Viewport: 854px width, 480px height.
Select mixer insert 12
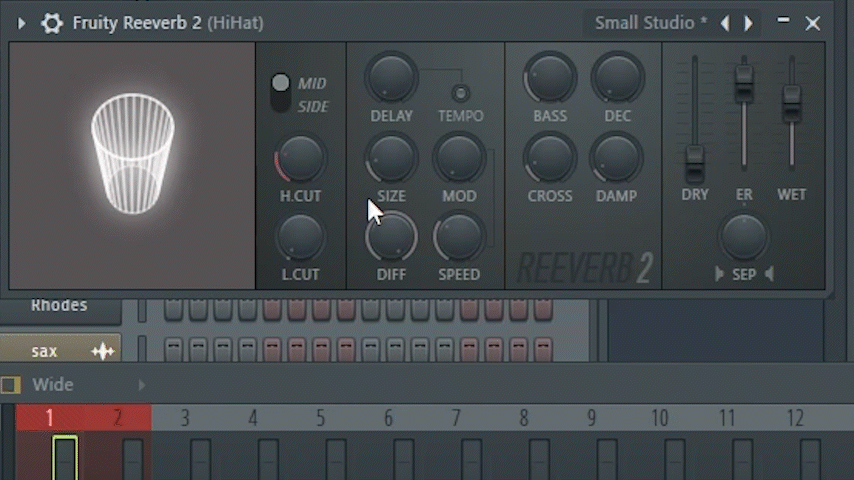pyautogui.click(x=795, y=418)
